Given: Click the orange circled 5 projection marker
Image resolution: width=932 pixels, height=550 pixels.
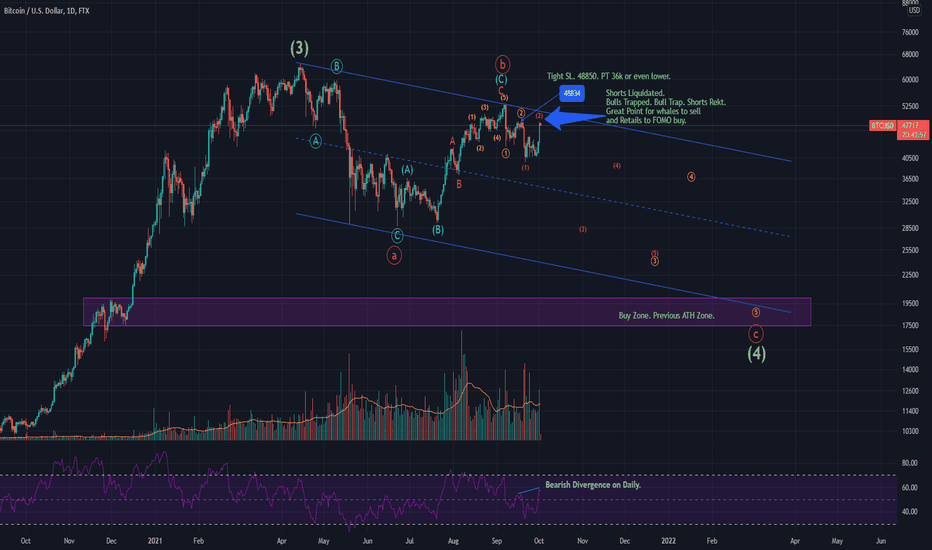Looking at the screenshot, I should pos(755,312).
